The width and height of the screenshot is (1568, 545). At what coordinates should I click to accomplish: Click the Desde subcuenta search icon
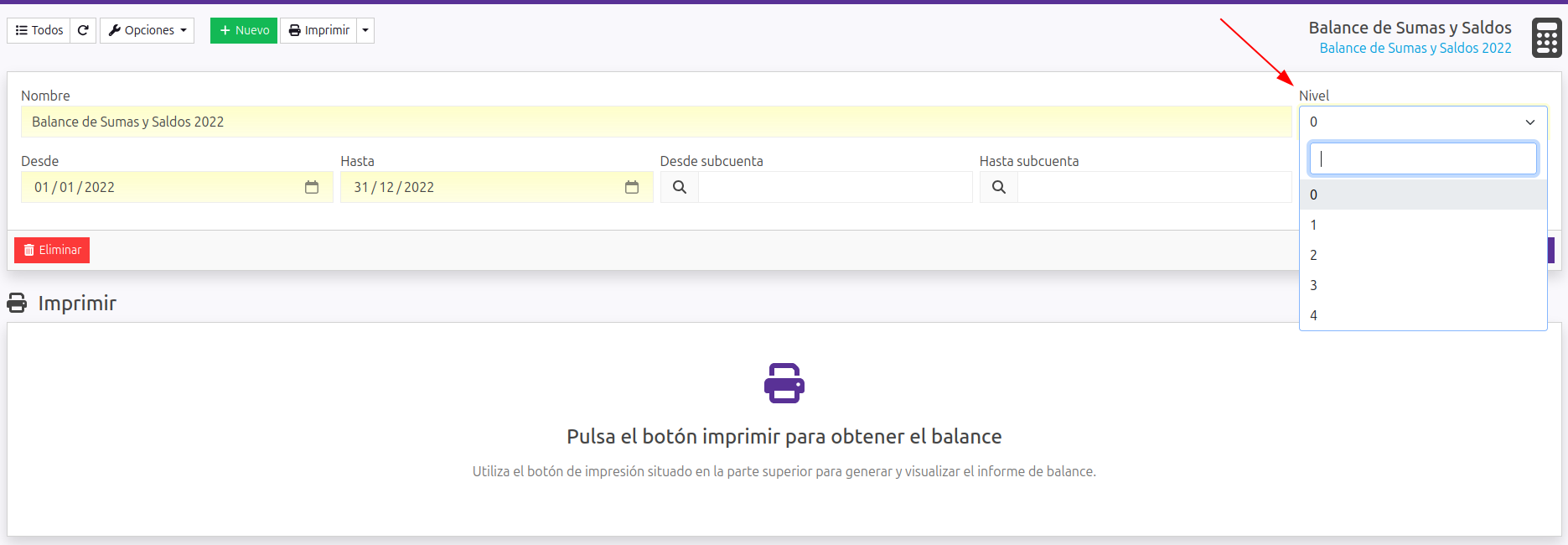click(680, 187)
